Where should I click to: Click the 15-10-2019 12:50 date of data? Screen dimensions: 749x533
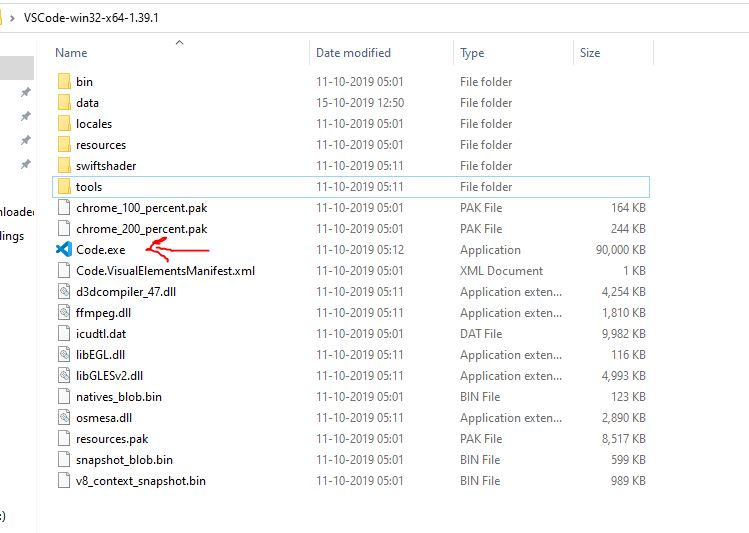point(360,103)
